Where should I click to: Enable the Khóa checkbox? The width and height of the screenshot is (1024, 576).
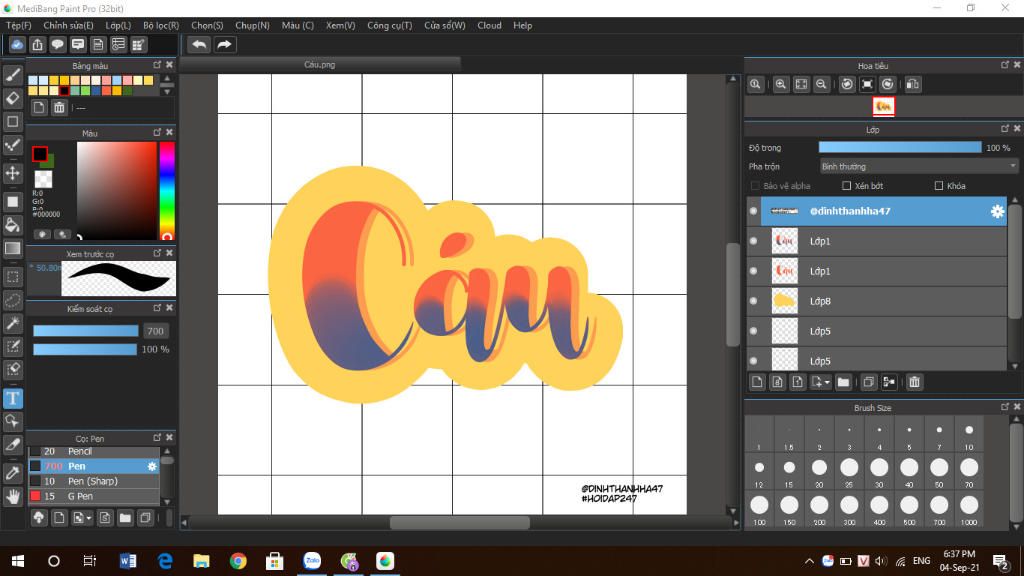pos(939,185)
